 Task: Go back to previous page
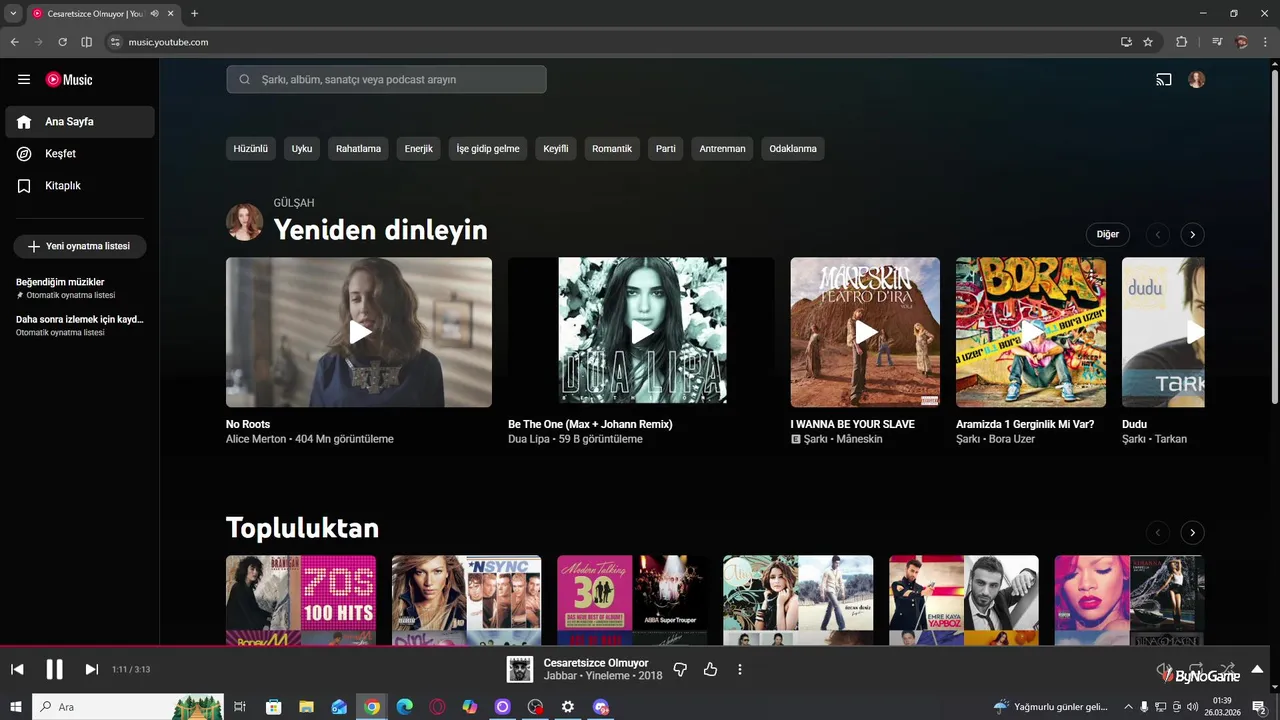point(14,42)
